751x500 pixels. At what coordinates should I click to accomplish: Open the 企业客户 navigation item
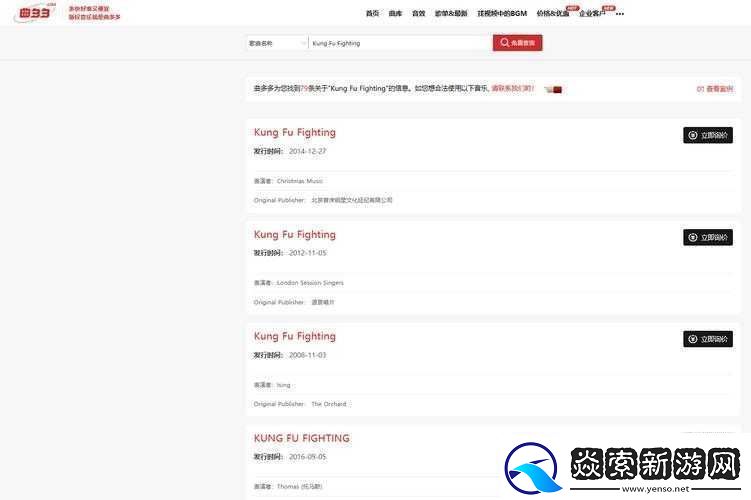pos(592,13)
